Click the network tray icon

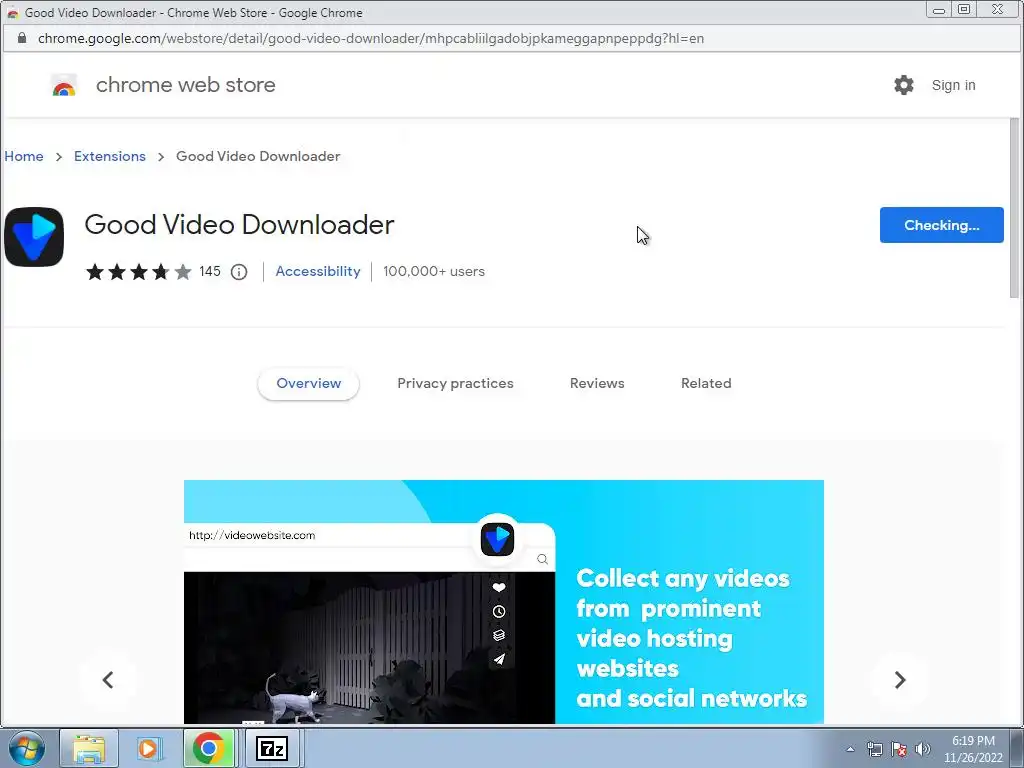coord(874,749)
